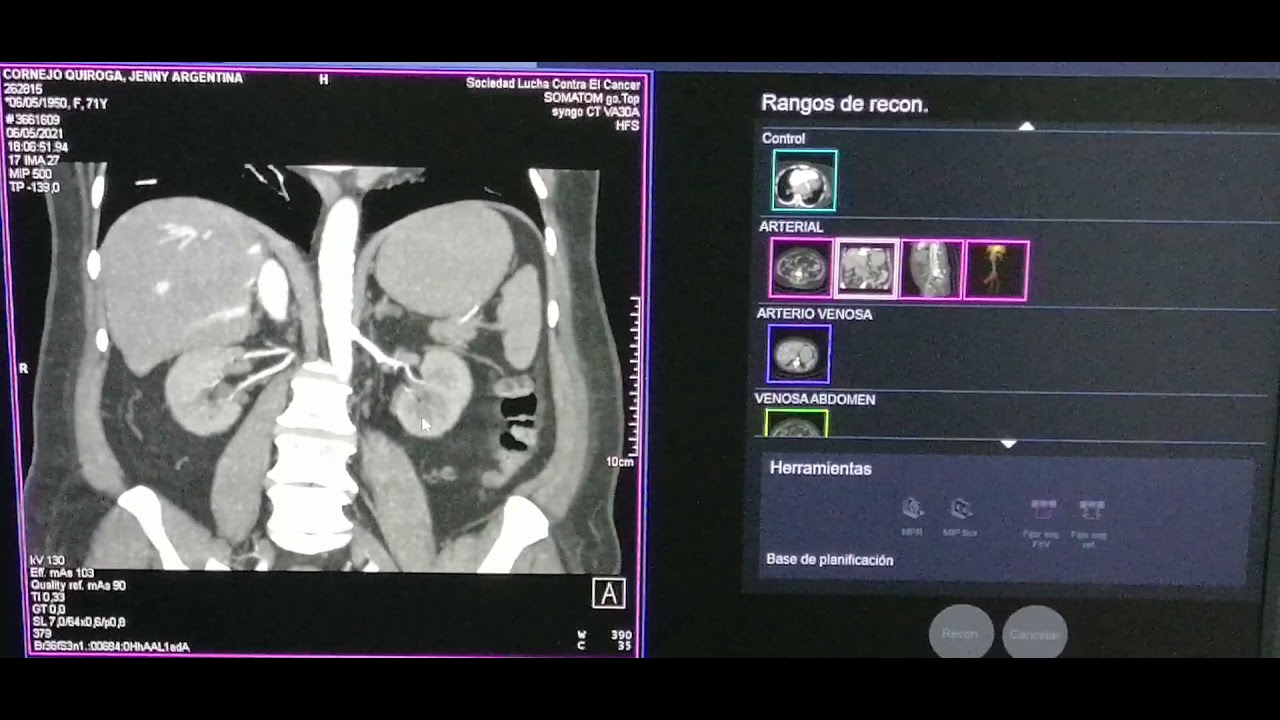Click the 'Rangos de recon.' heading
The image size is (1280, 720).
844,104
